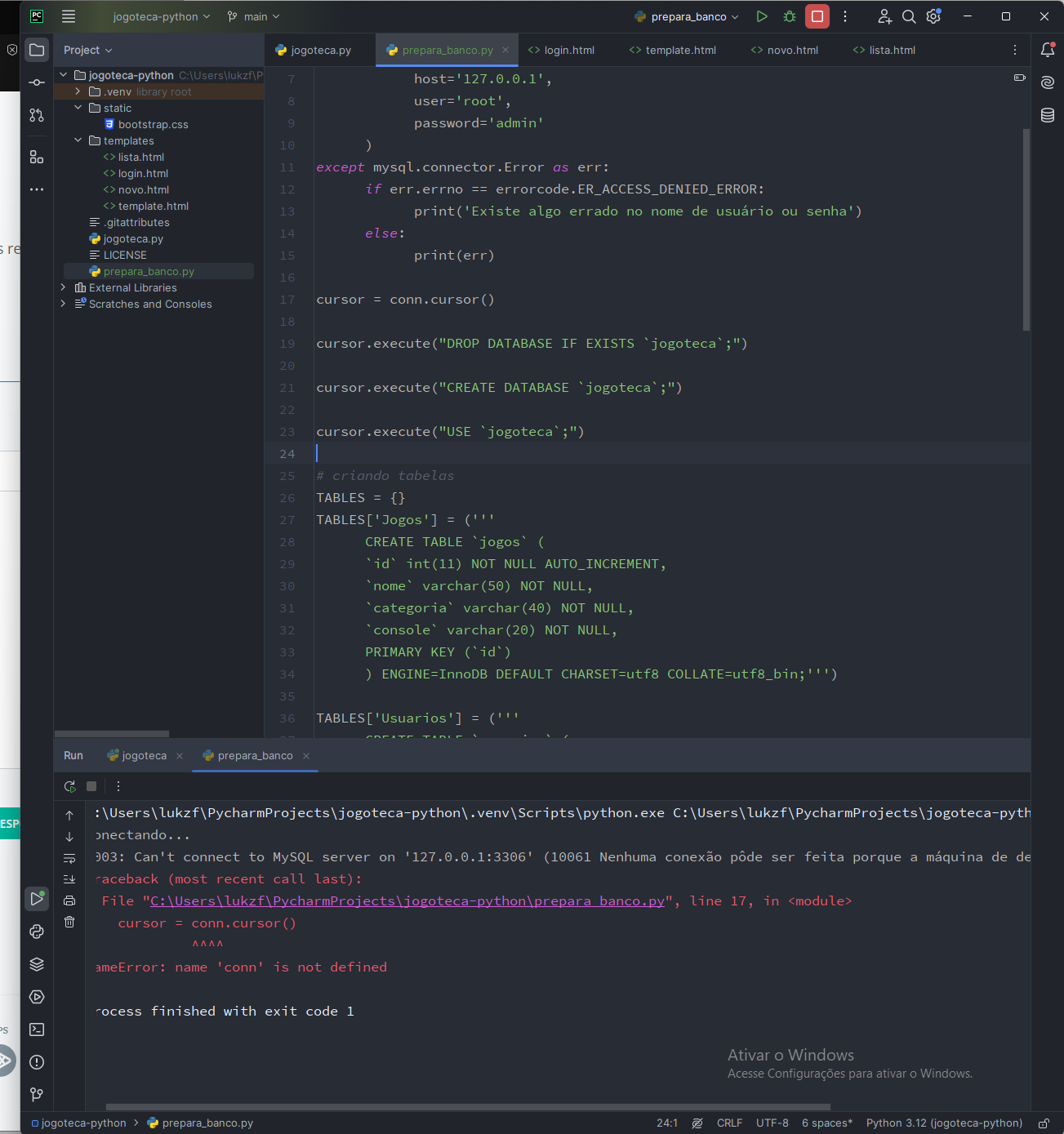Open the Structure tool window
1064x1134 pixels.
[x=37, y=157]
